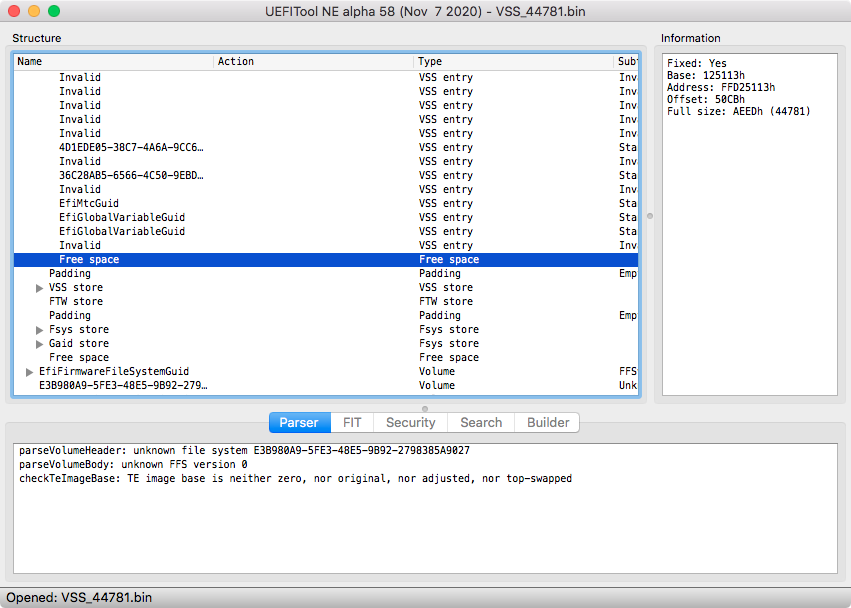
Task: Click the truncated Subtype column header
Action: (626, 61)
